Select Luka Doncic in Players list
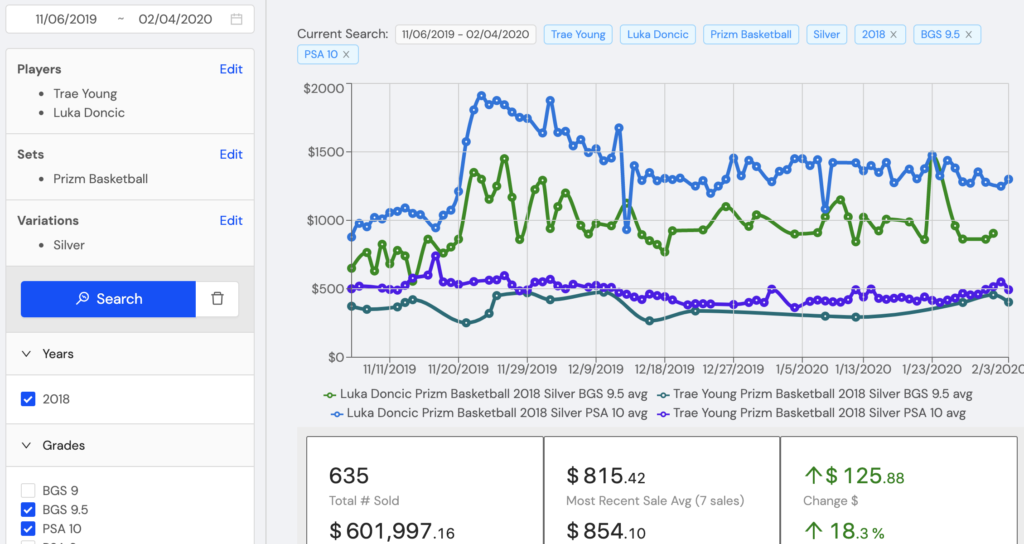1024x544 pixels. pos(89,113)
